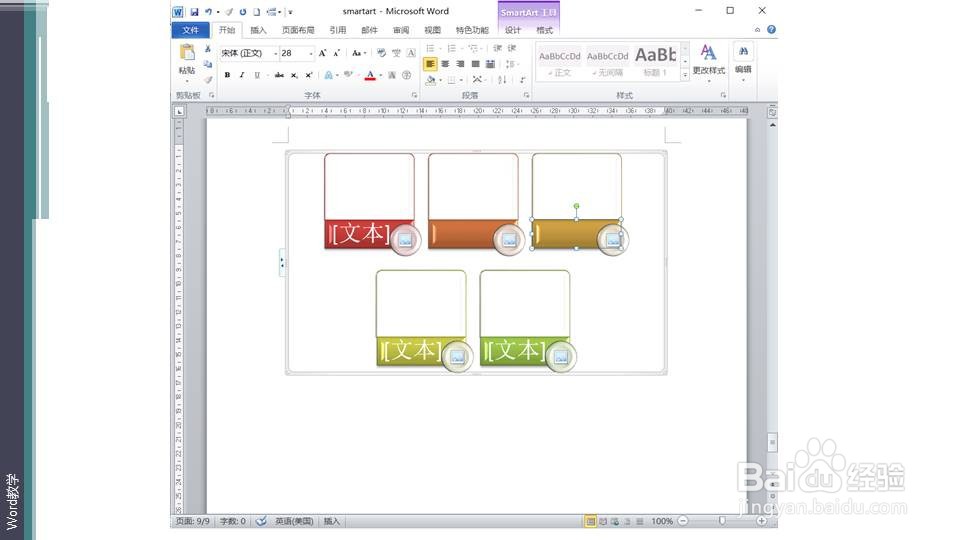960x540 pixels.
Task: Apply subscript formatting
Action: [x=294, y=75]
